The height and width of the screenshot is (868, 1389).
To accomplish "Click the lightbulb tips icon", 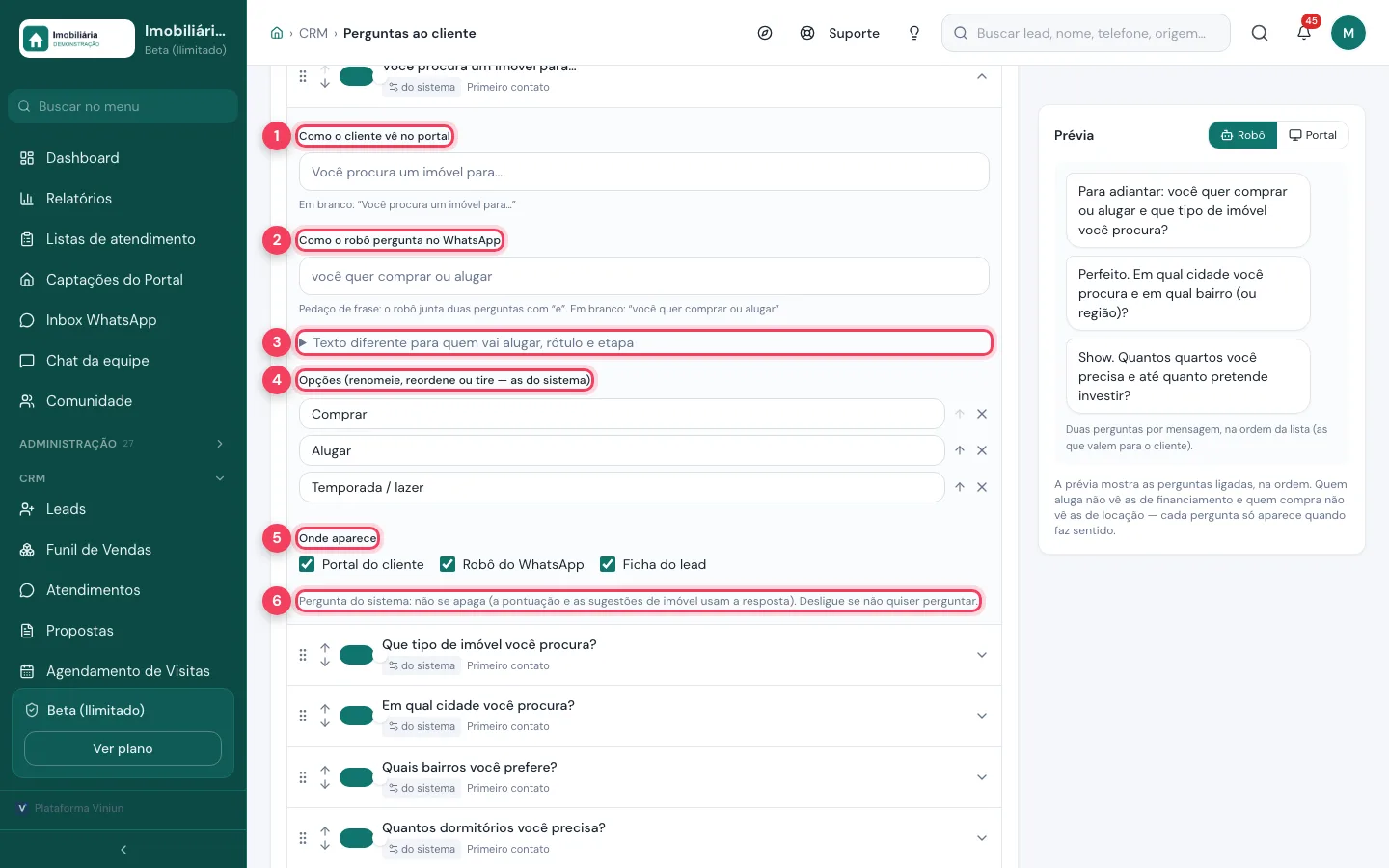I will (914, 33).
